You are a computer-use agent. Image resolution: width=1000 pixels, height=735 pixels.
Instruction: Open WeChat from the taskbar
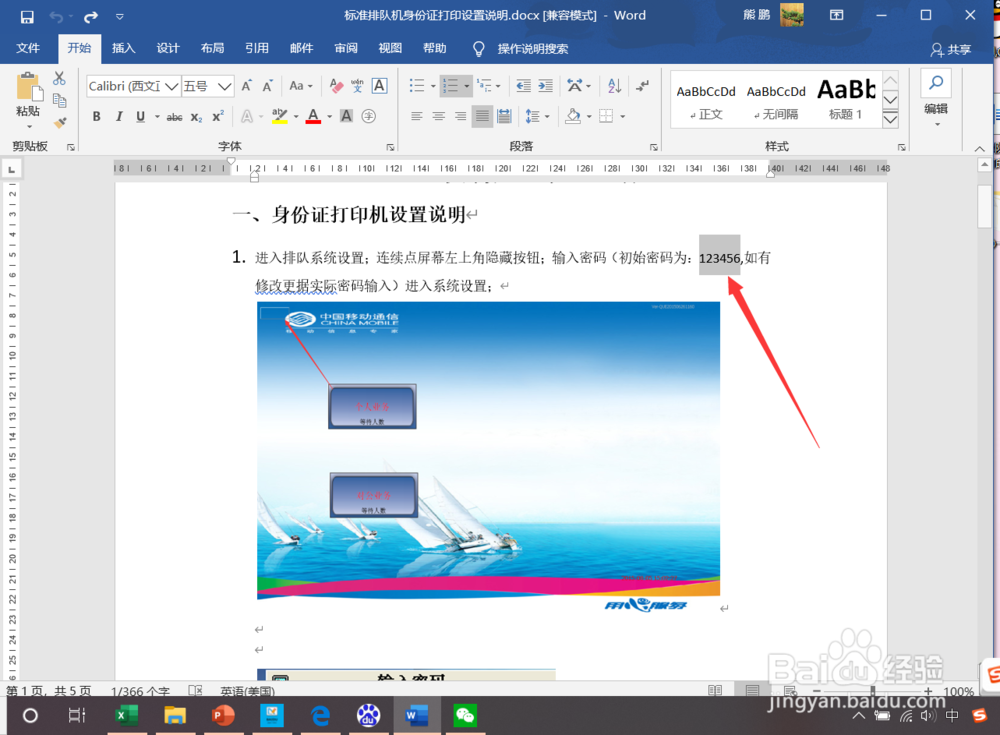[465, 715]
